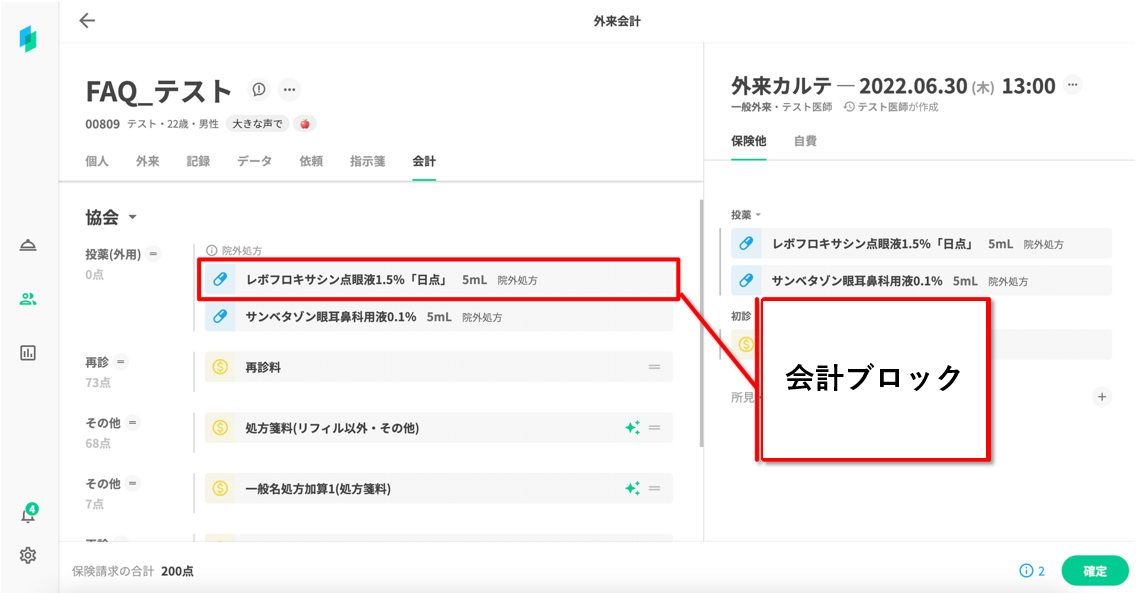Click pill icon of right レボフロキサシン row
Screen dimensions: 1136x593
746,244
